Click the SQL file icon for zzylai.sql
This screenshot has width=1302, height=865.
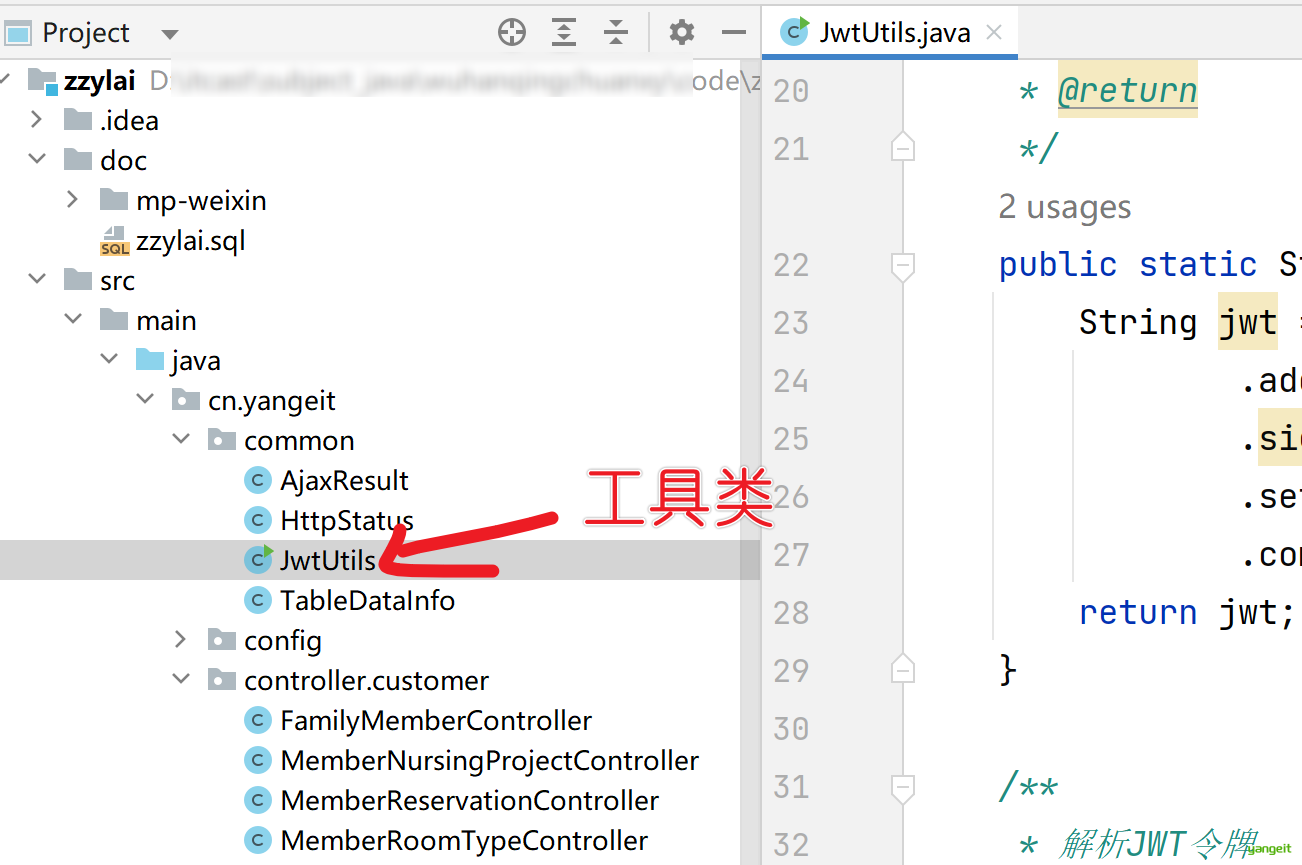coord(115,240)
